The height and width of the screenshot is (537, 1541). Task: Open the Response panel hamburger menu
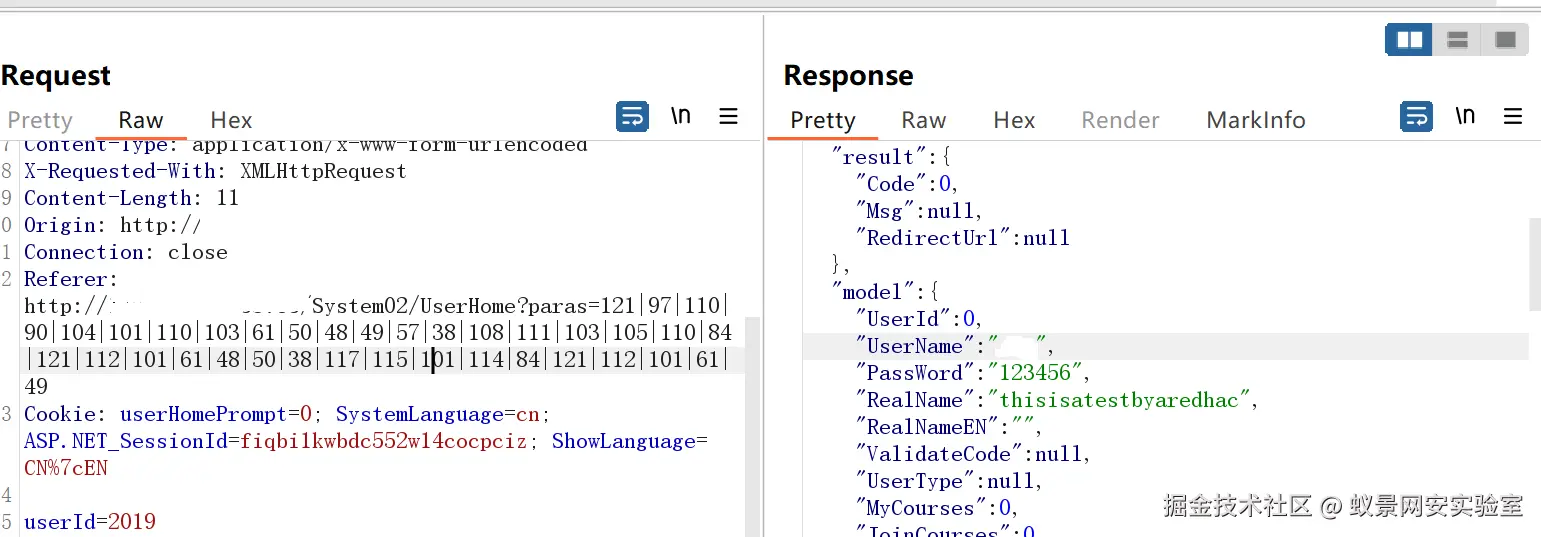pyautogui.click(x=1513, y=117)
